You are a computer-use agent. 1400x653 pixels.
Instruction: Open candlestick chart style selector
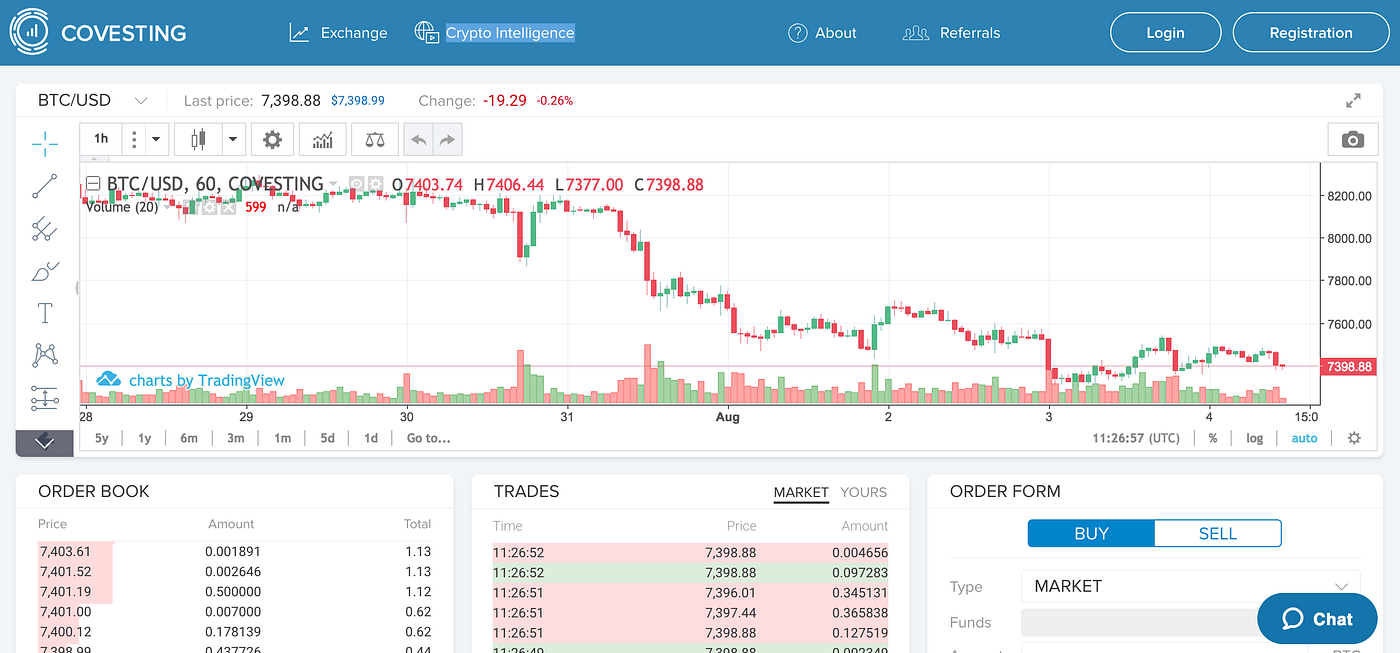(197, 140)
